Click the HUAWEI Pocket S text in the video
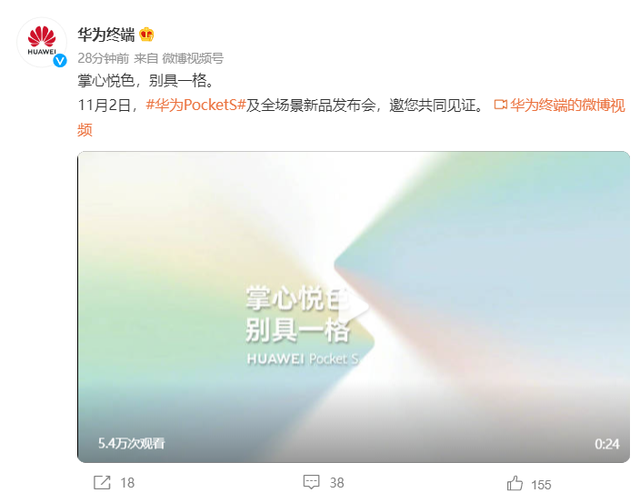The image size is (640, 503). [x=303, y=359]
